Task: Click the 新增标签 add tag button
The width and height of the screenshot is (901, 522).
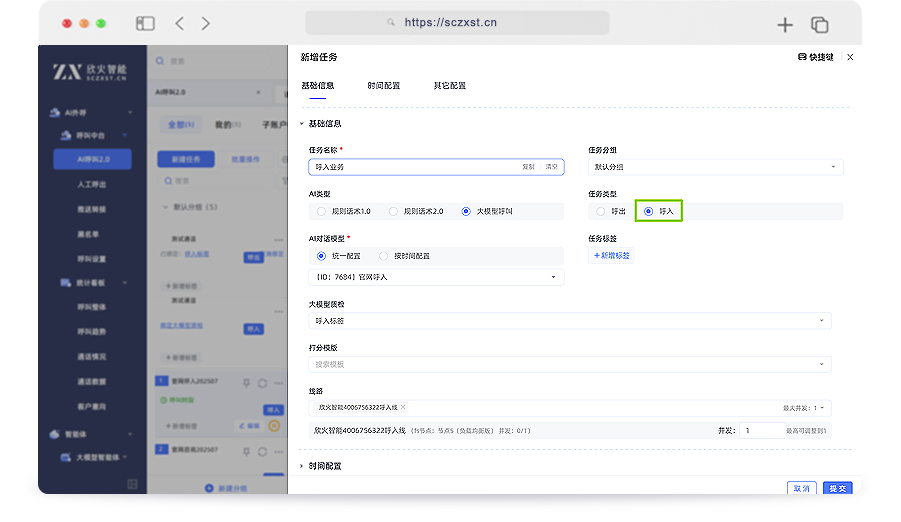Action: coord(612,256)
